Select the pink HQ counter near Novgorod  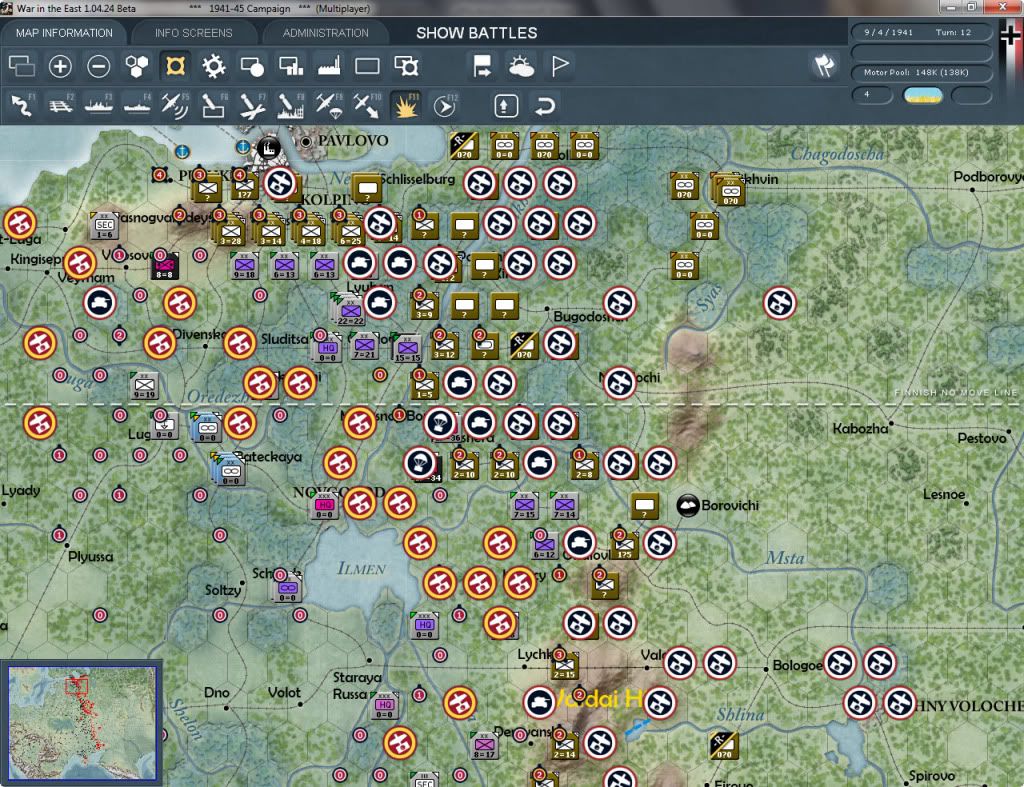[x=325, y=506]
